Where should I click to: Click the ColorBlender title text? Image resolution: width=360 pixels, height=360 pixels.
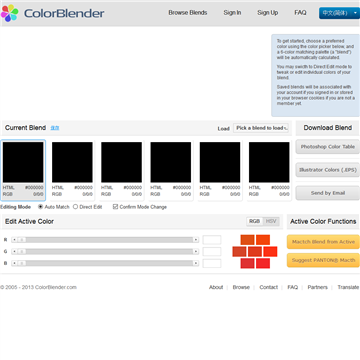point(64,13)
